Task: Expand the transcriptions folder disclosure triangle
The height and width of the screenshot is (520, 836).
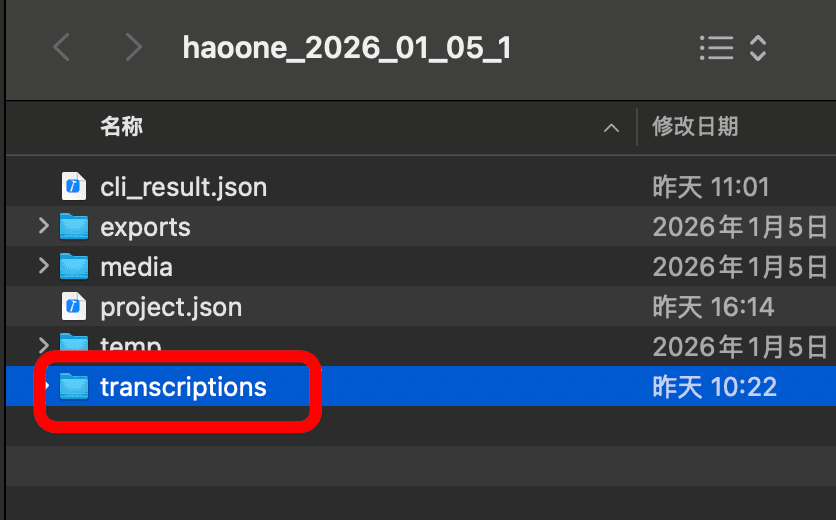Action: 45,386
